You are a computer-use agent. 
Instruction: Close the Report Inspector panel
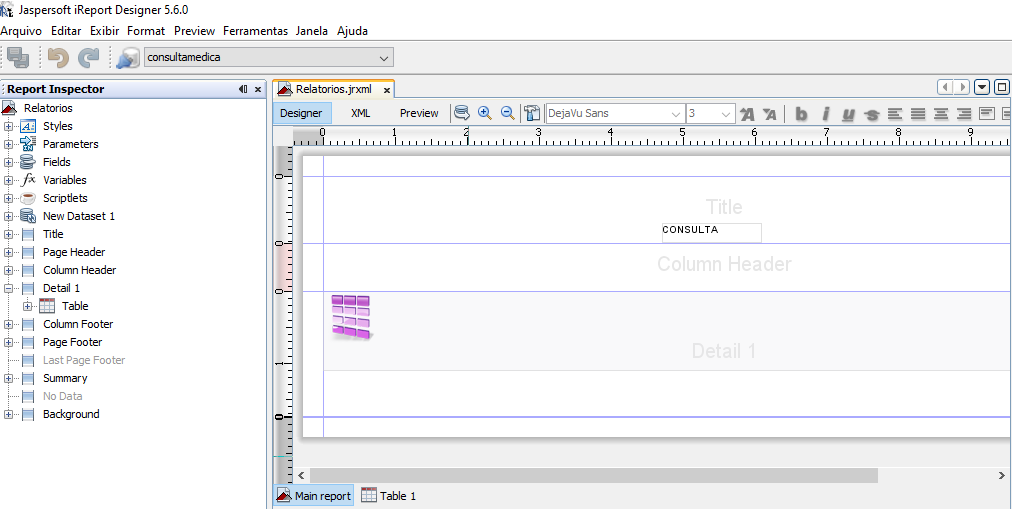(258, 90)
